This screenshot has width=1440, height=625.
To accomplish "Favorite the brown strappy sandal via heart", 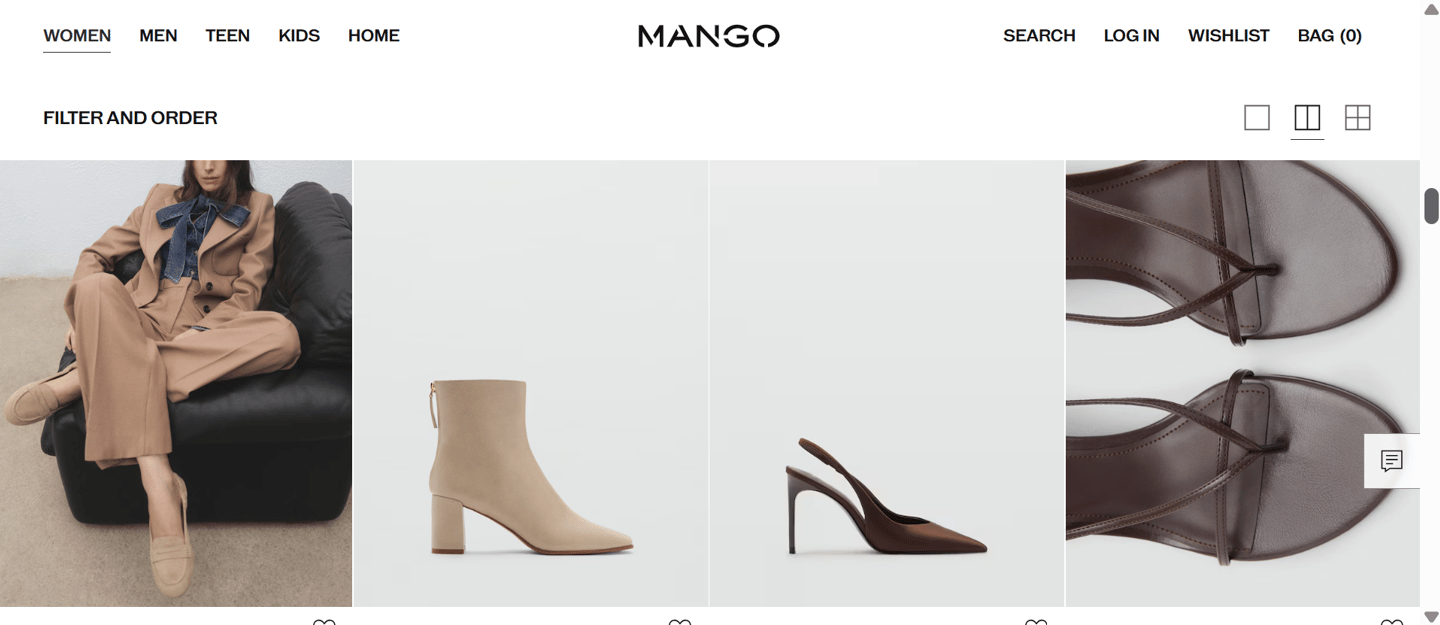I will click(x=1391, y=622).
